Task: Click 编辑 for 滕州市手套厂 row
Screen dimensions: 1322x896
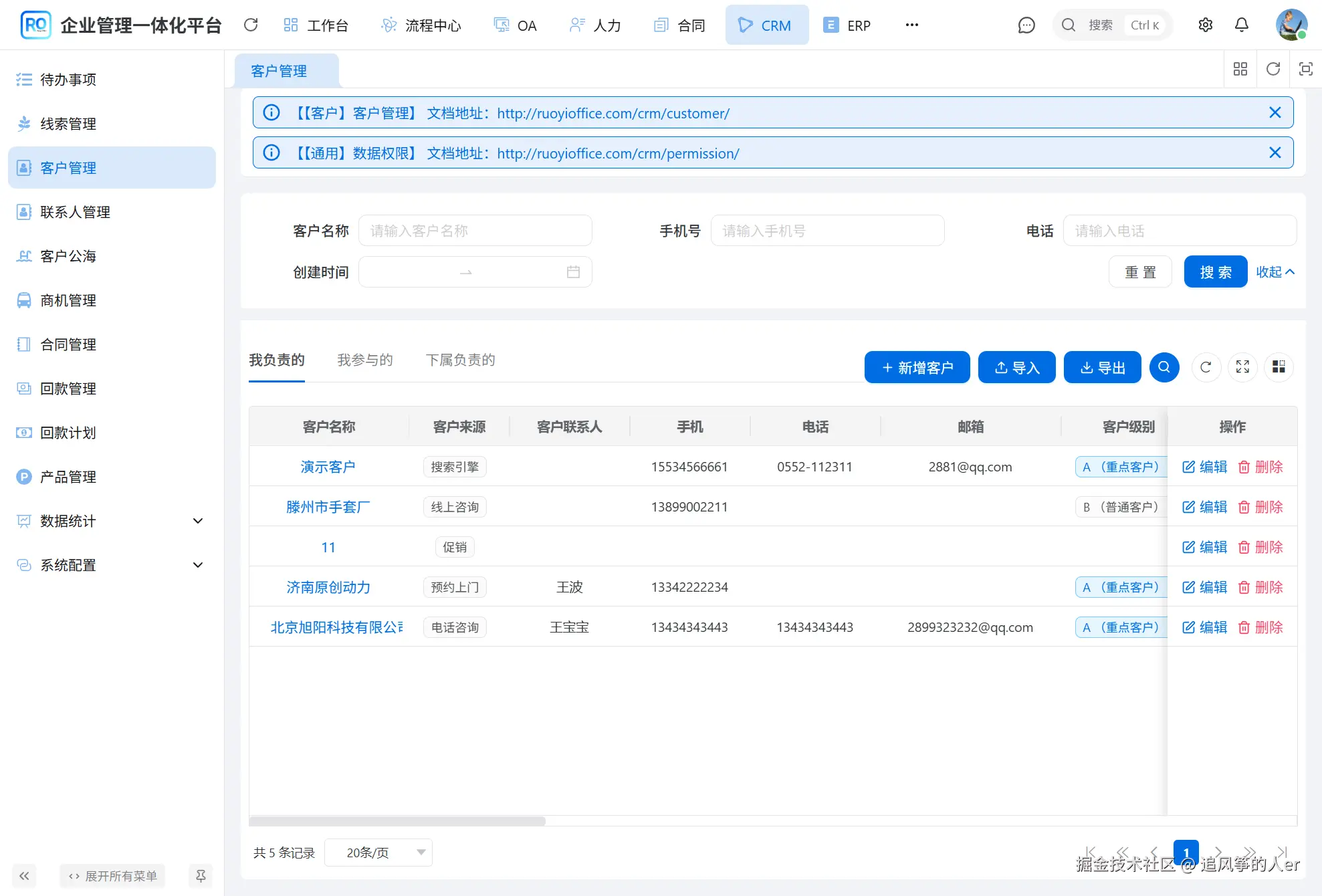Action: pos(1205,507)
